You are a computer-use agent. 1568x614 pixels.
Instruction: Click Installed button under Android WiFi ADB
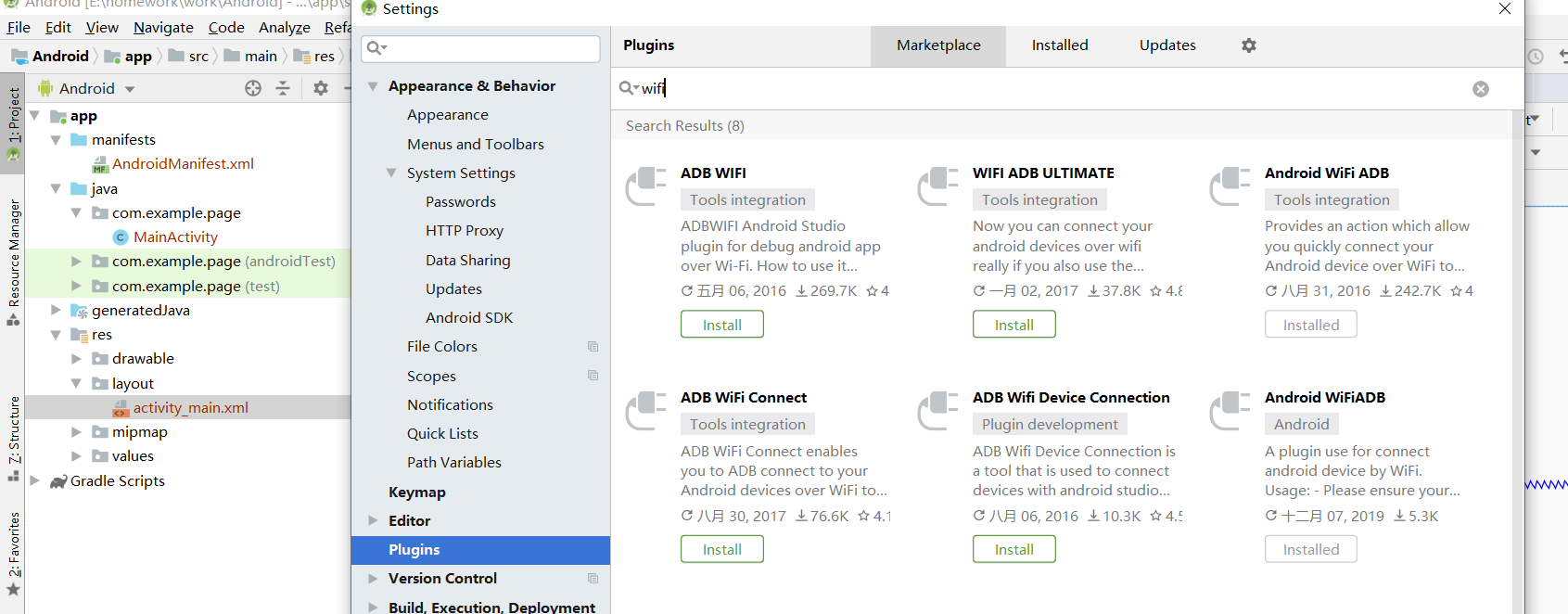[x=1311, y=325]
